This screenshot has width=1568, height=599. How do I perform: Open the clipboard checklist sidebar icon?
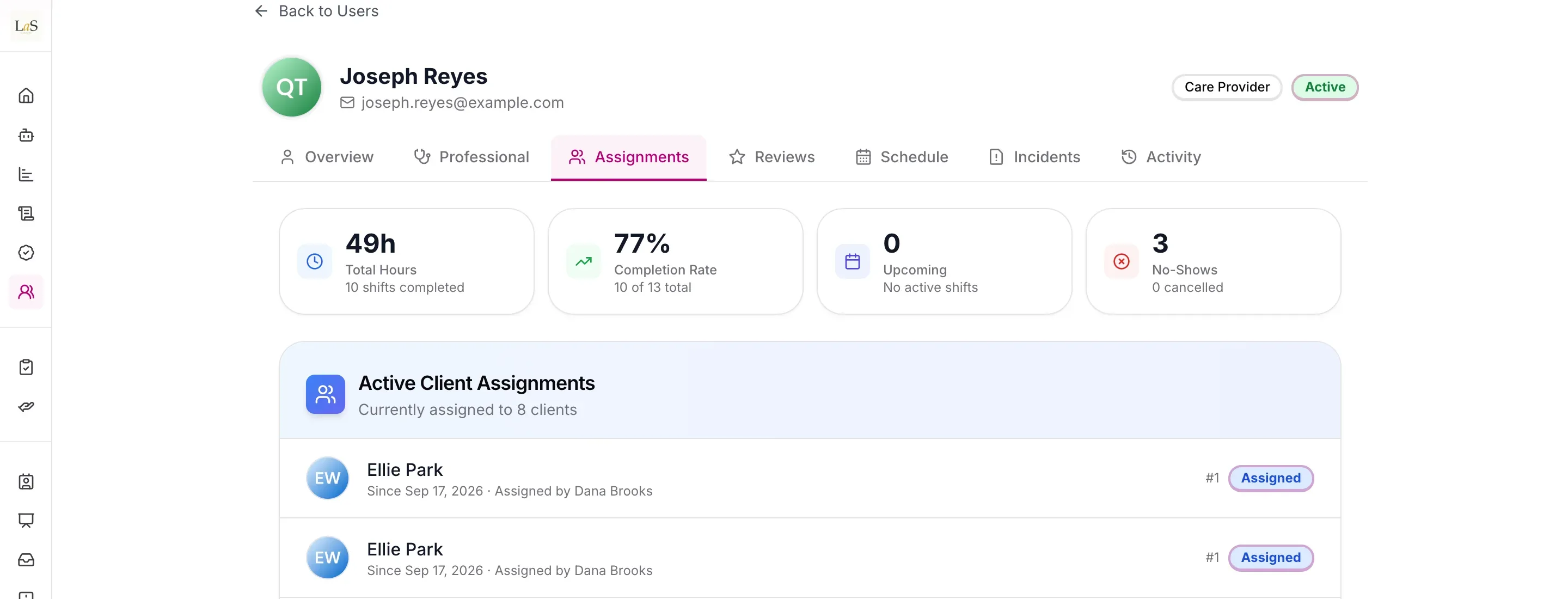[26, 367]
